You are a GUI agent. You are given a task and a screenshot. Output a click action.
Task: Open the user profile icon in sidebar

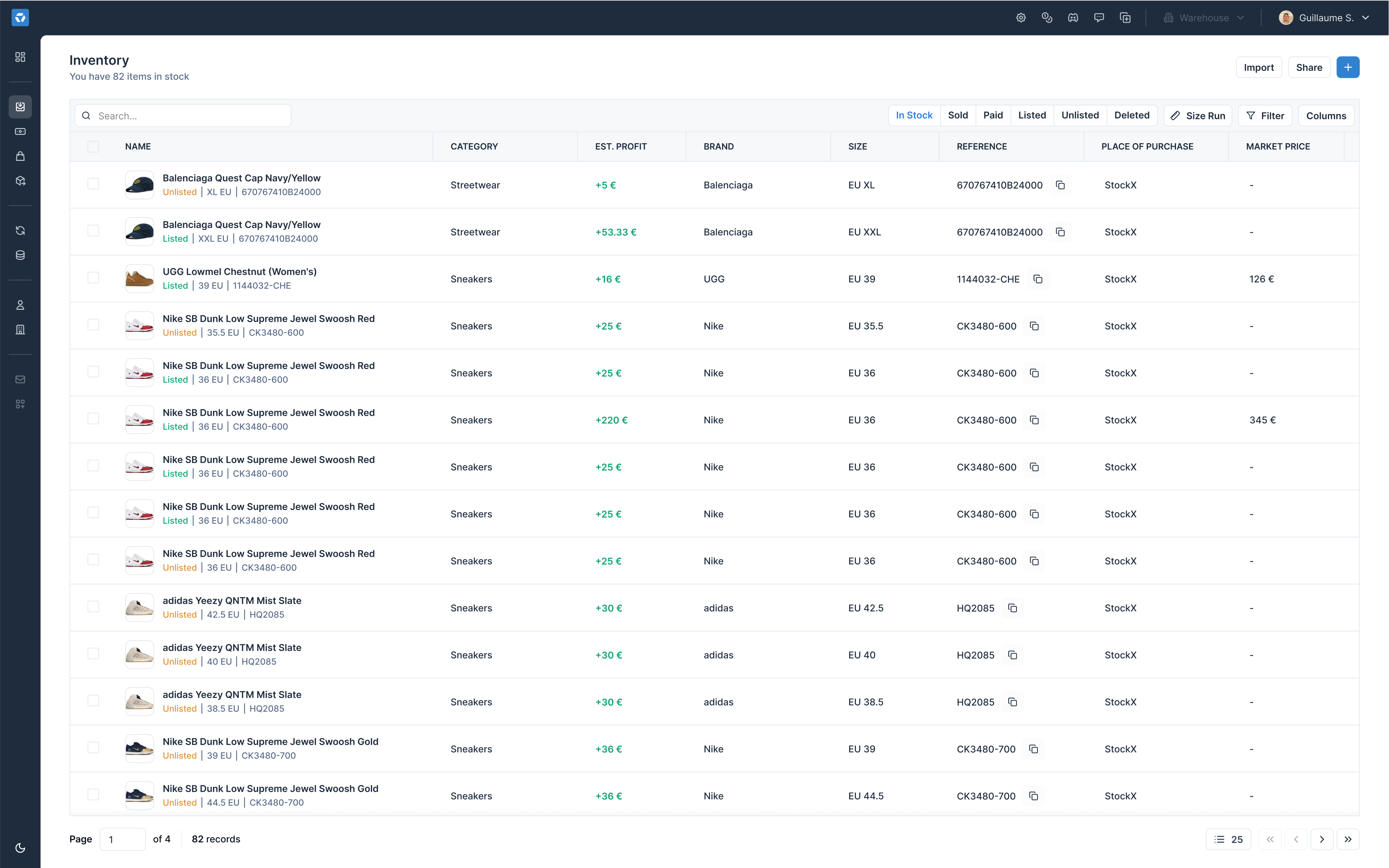click(20, 305)
